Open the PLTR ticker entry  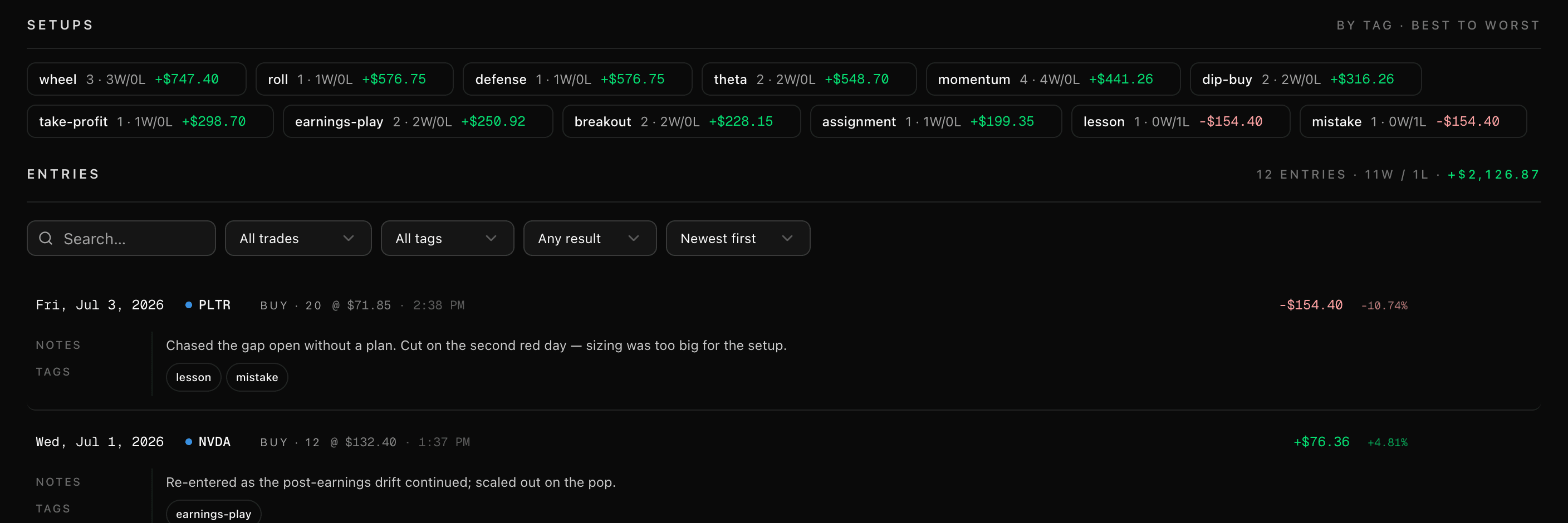tap(214, 305)
